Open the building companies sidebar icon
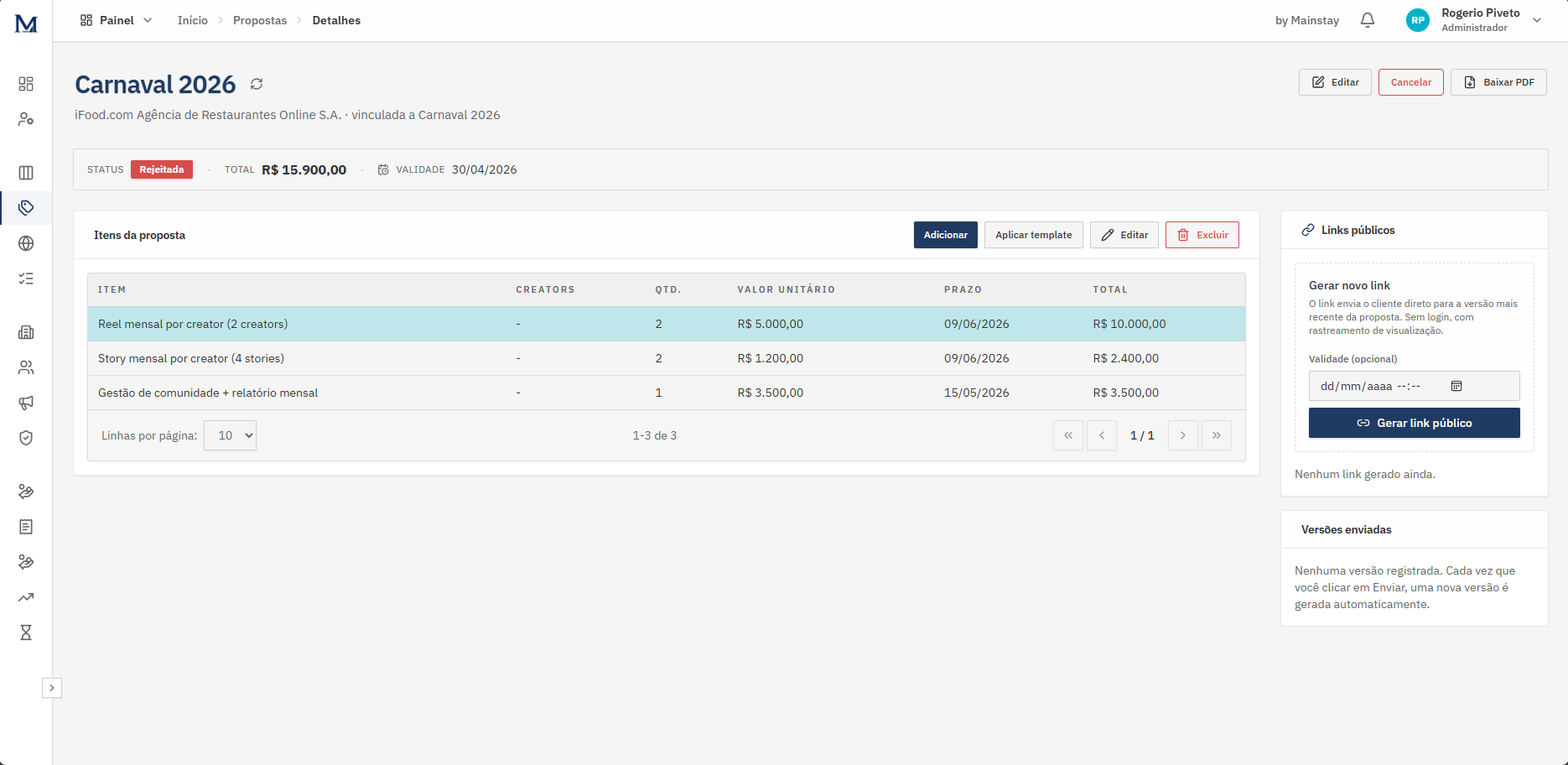Image resolution: width=1568 pixels, height=765 pixels. pyautogui.click(x=26, y=332)
